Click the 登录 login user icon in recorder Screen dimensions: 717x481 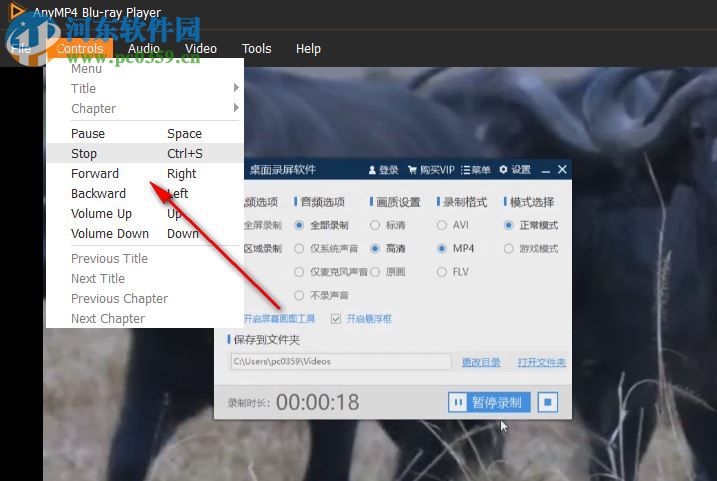372,170
